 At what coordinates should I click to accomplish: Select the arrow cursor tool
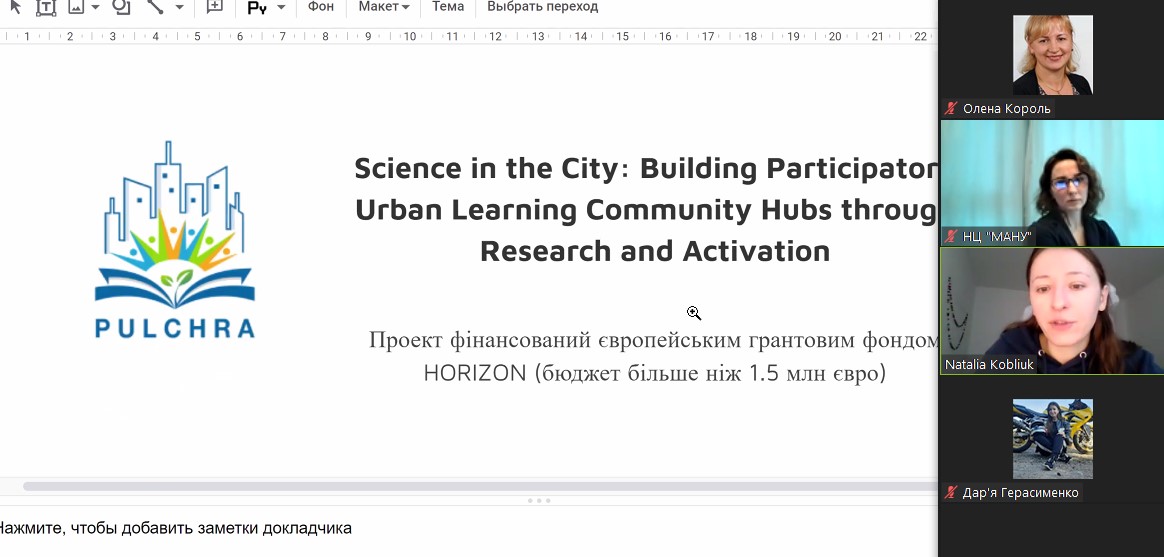14,7
